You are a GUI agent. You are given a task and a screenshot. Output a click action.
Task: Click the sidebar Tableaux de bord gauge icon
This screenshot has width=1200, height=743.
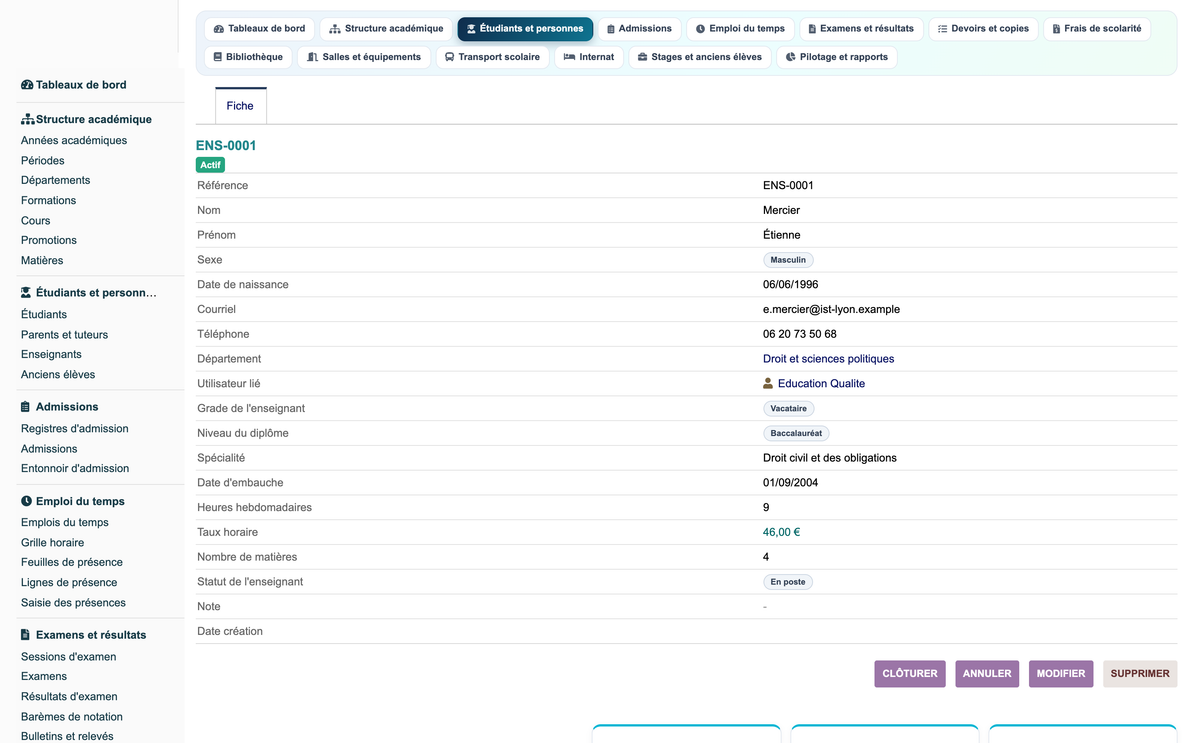pyautogui.click(x=27, y=85)
